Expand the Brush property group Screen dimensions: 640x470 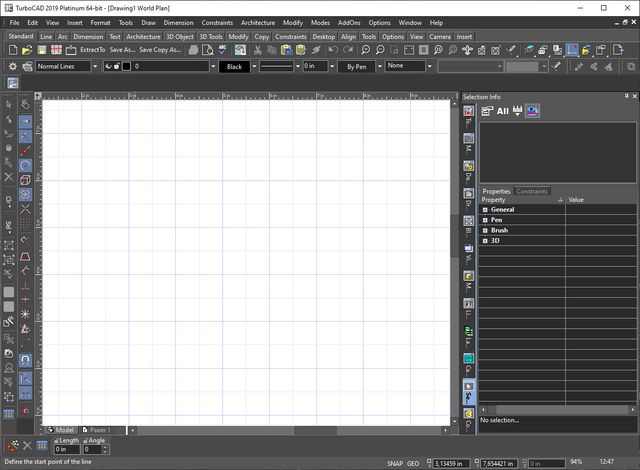pos(485,230)
